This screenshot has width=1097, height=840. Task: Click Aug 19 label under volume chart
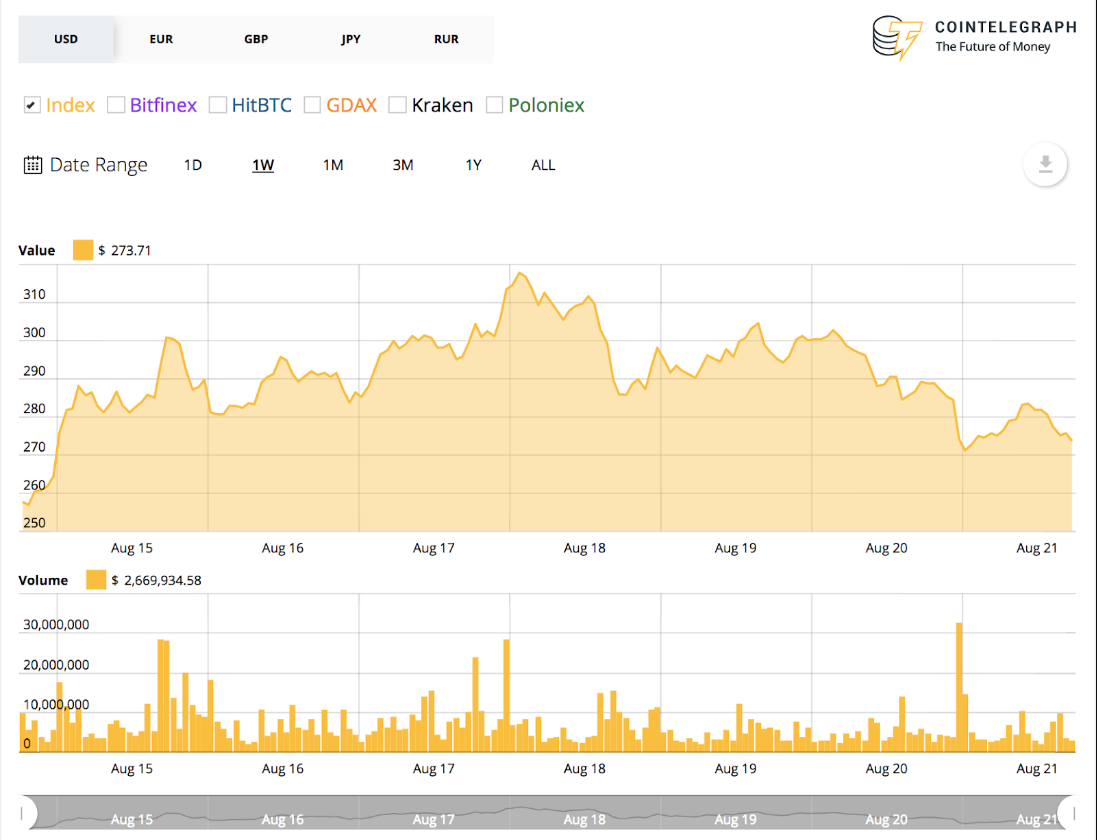pyautogui.click(x=735, y=768)
